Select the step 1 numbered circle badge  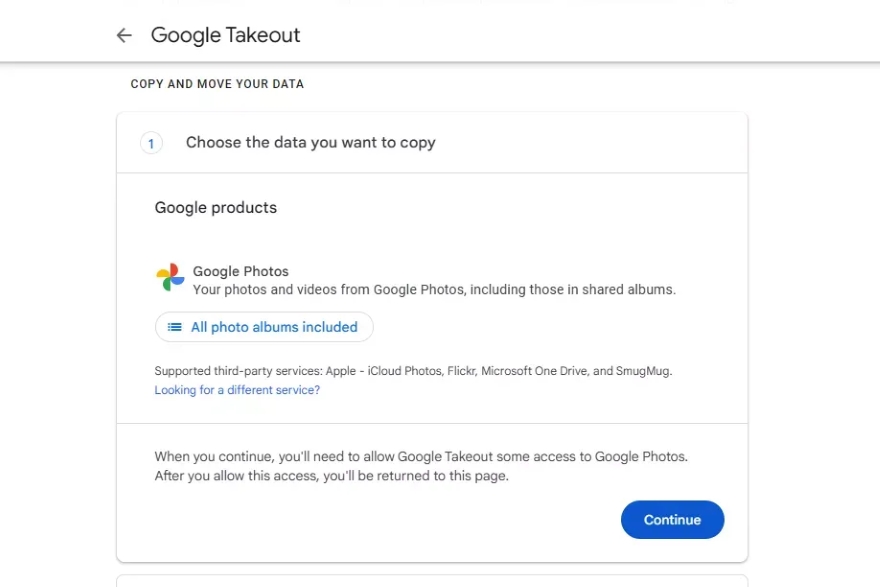[x=150, y=143]
